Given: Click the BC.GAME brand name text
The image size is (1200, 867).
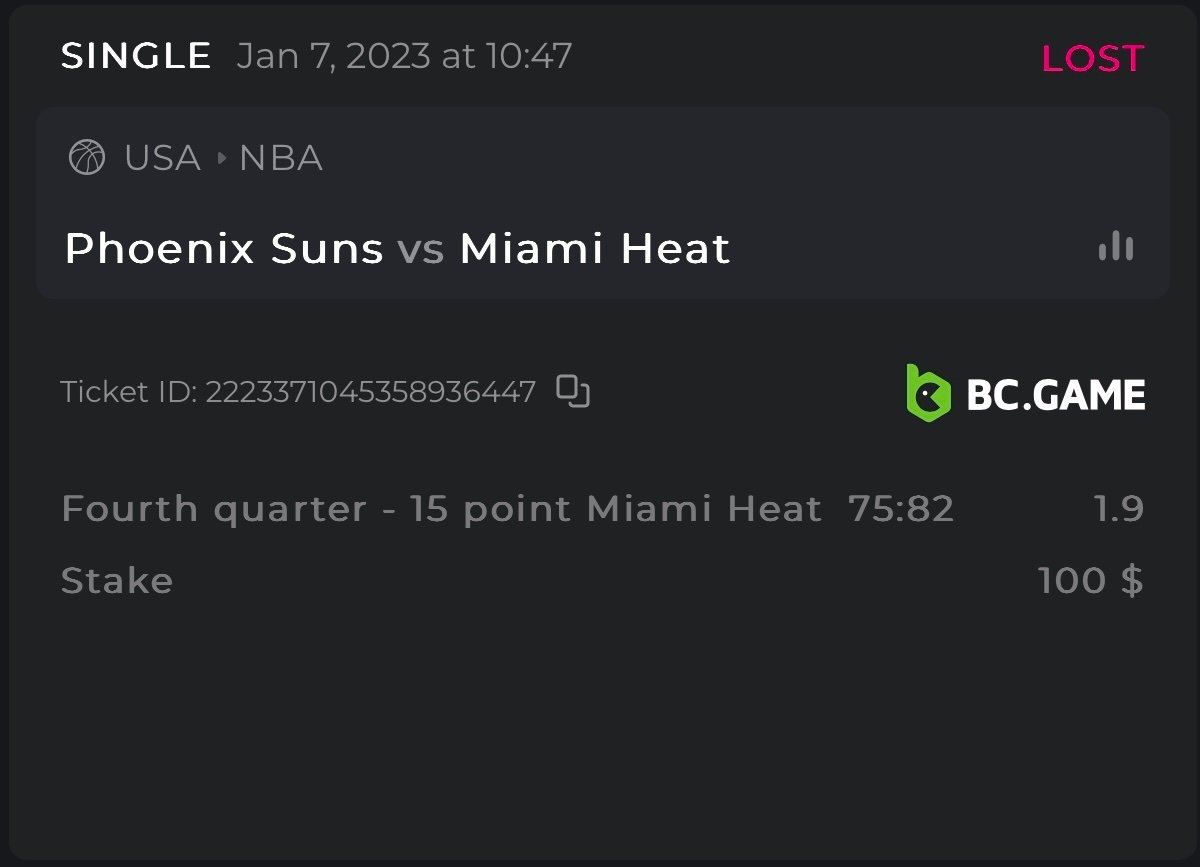Looking at the screenshot, I should pyautogui.click(x=1055, y=394).
